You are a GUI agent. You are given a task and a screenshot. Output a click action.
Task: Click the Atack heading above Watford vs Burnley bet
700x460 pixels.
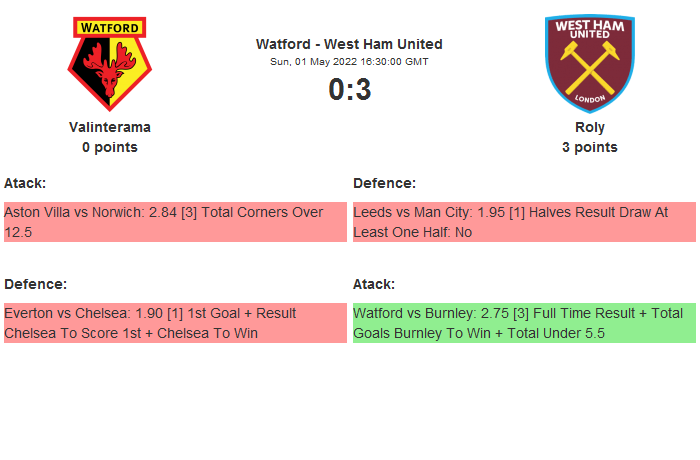pyautogui.click(x=374, y=284)
